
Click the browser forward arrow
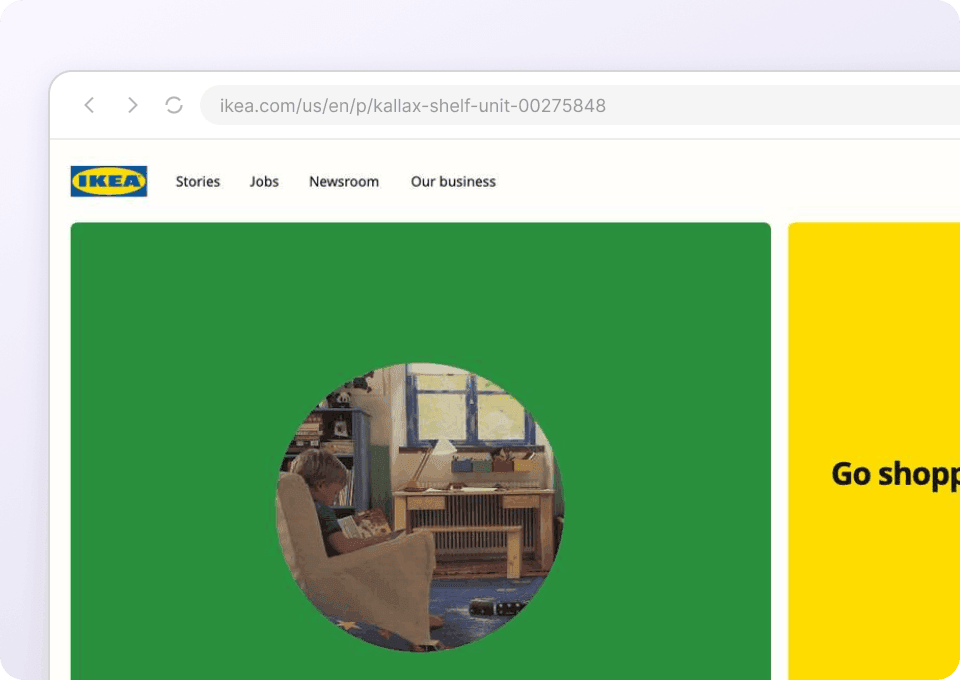(x=132, y=105)
